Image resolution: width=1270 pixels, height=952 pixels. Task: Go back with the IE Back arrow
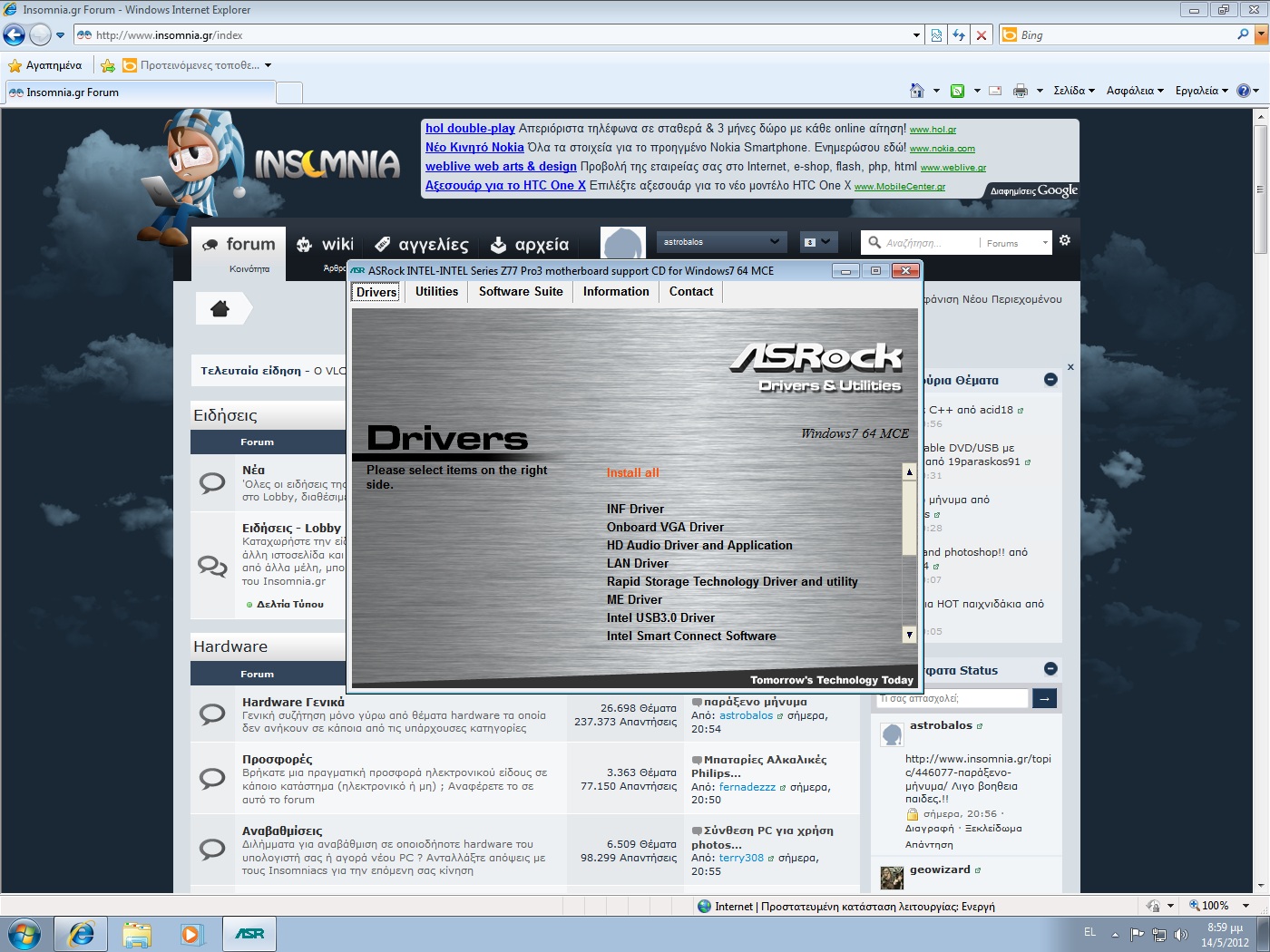(15, 35)
